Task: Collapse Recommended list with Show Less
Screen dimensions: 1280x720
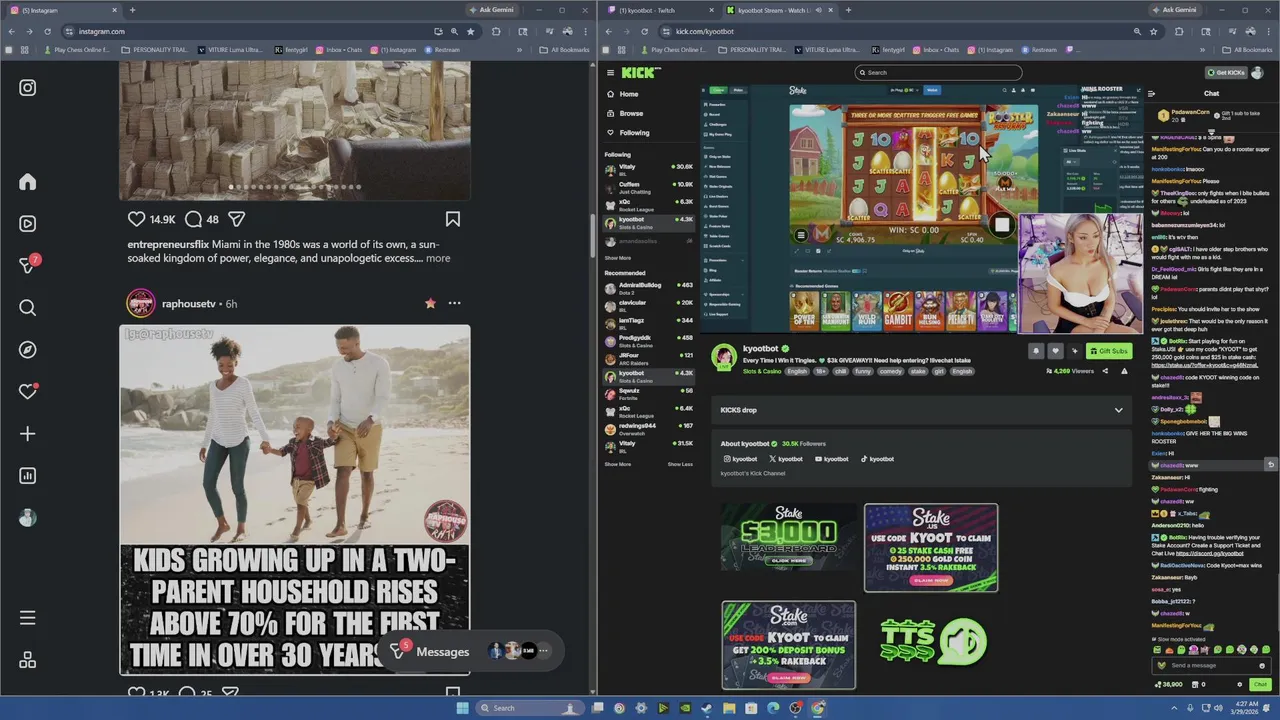Action: [680, 464]
